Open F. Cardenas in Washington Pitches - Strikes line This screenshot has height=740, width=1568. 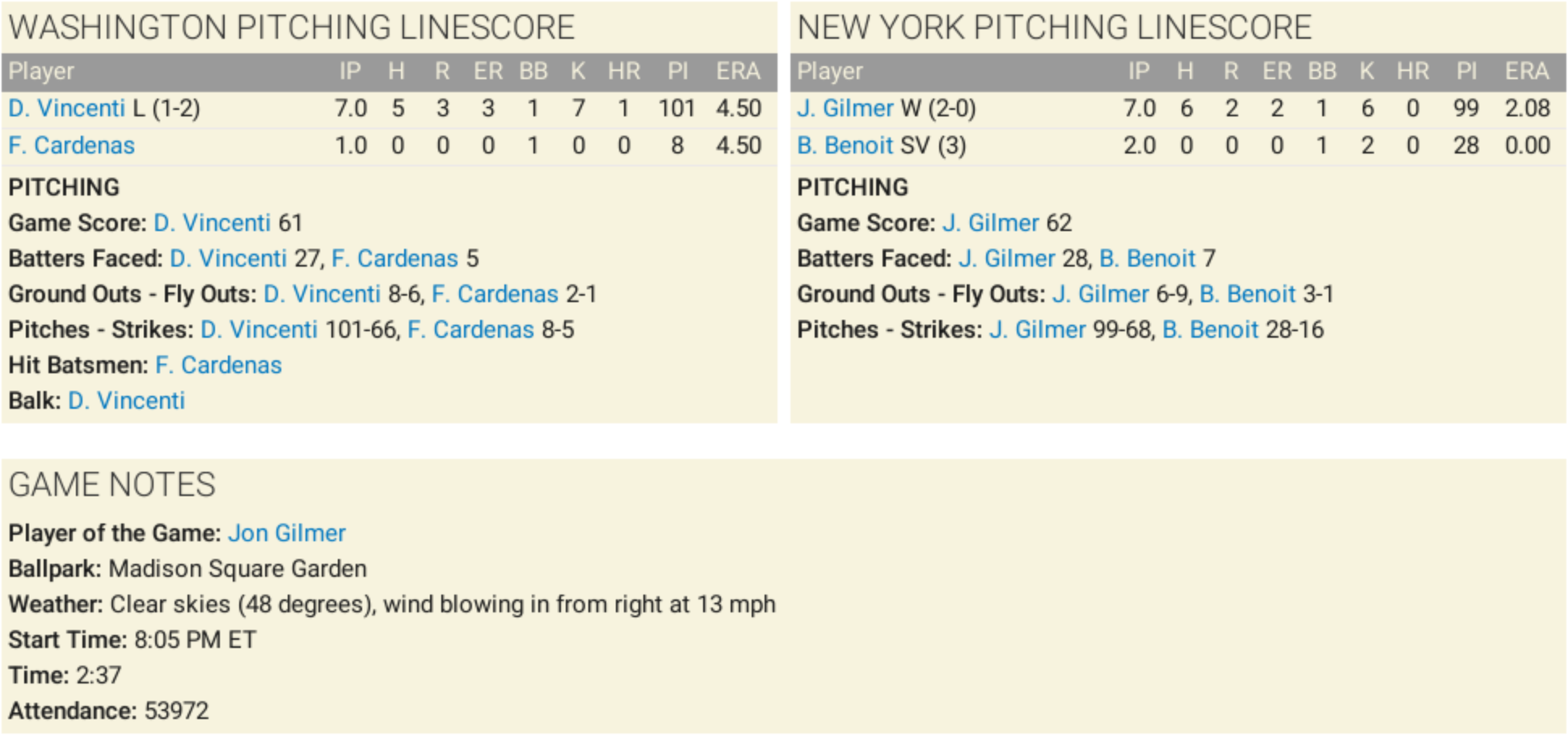(x=470, y=330)
